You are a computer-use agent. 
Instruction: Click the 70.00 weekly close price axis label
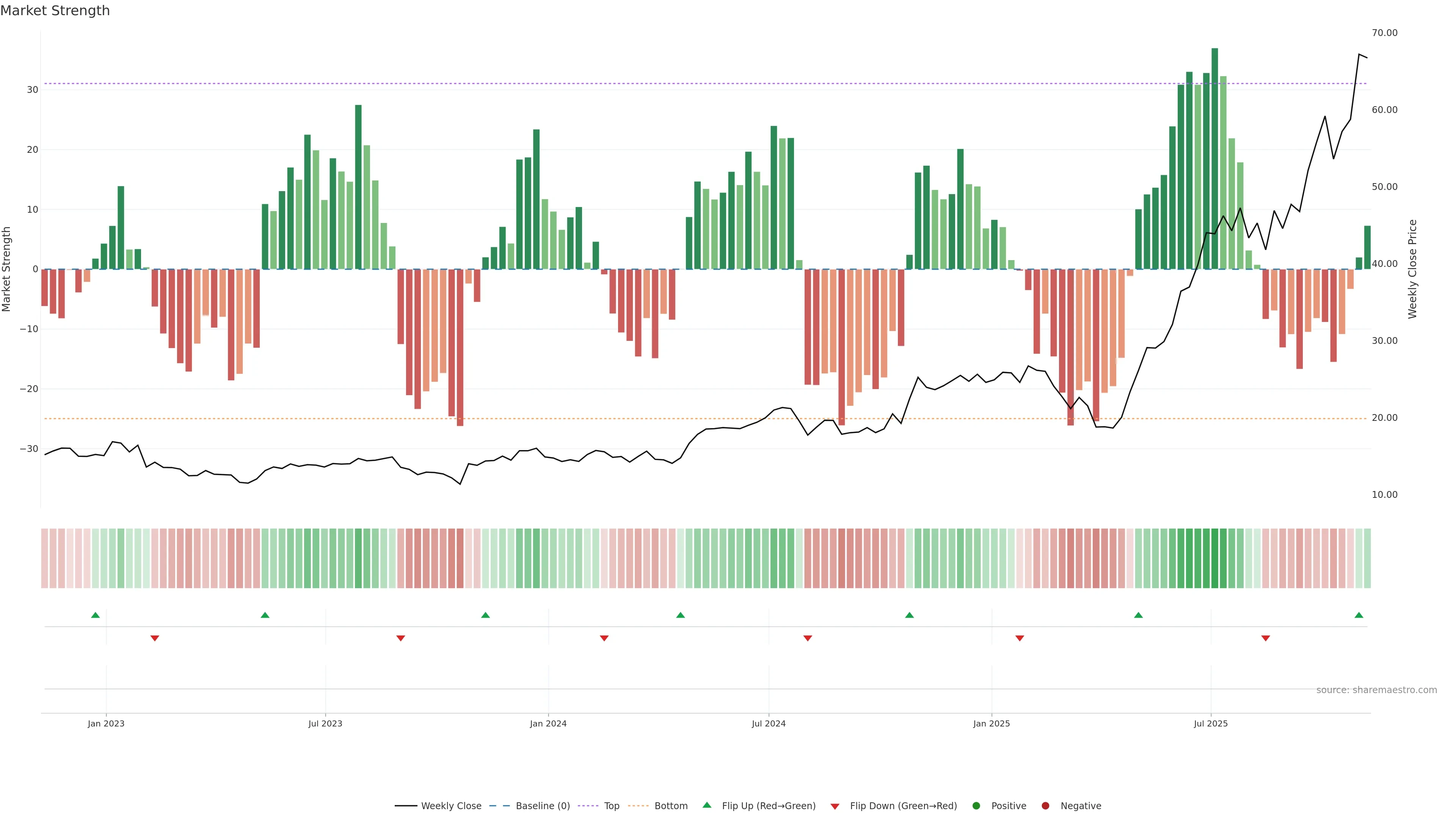click(x=1384, y=33)
